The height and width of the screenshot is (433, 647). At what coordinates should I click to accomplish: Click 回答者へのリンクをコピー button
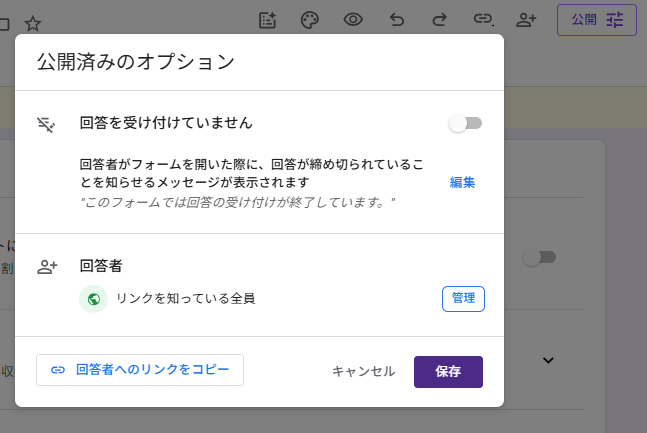(x=140, y=370)
